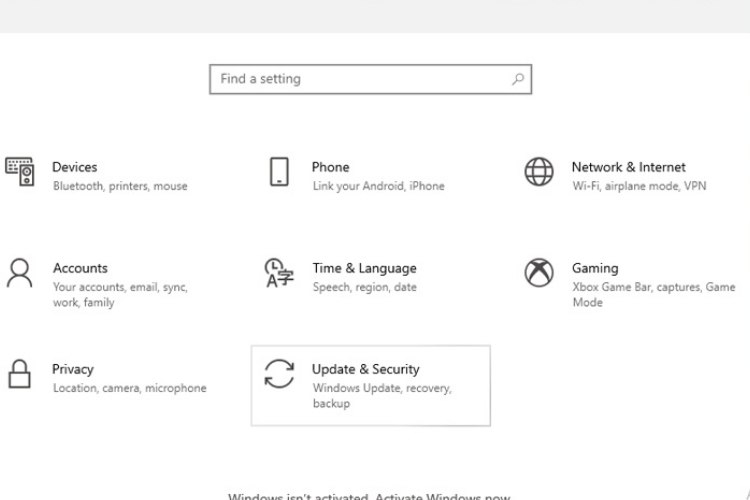Click the Privacy padlock icon

pos(19,374)
